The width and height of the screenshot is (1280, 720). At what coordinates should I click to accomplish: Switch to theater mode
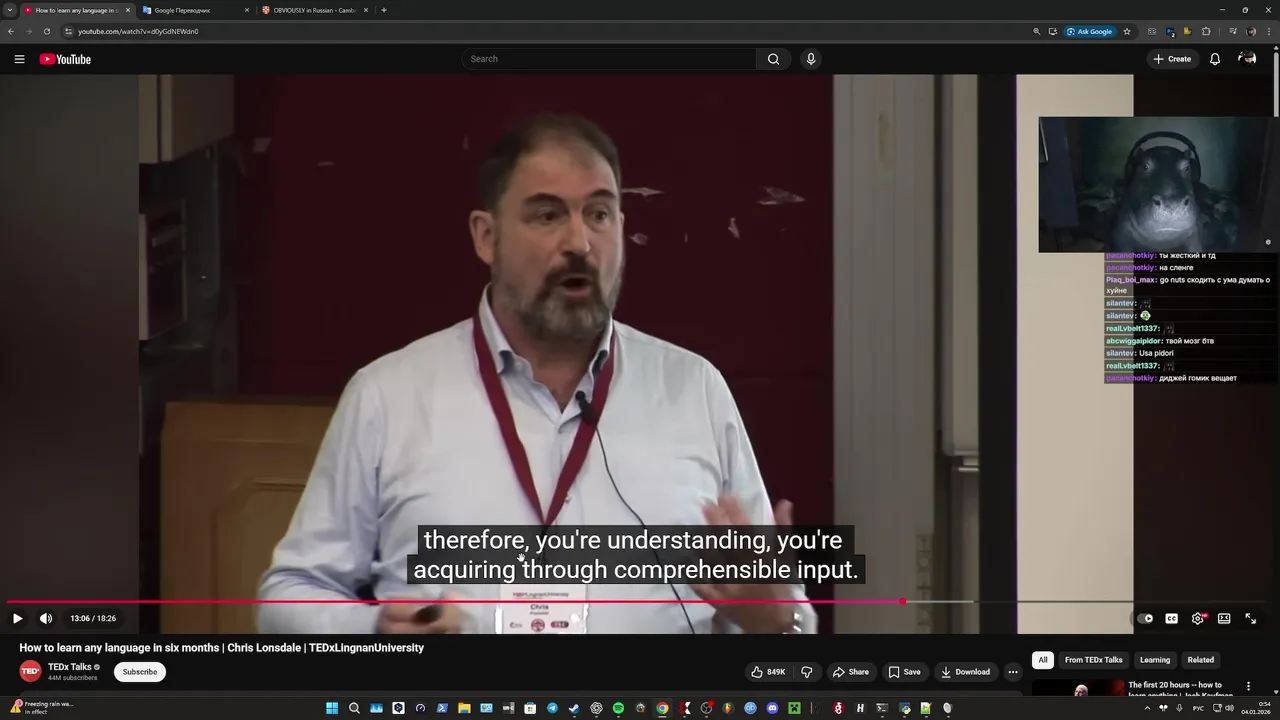click(x=1224, y=619)
